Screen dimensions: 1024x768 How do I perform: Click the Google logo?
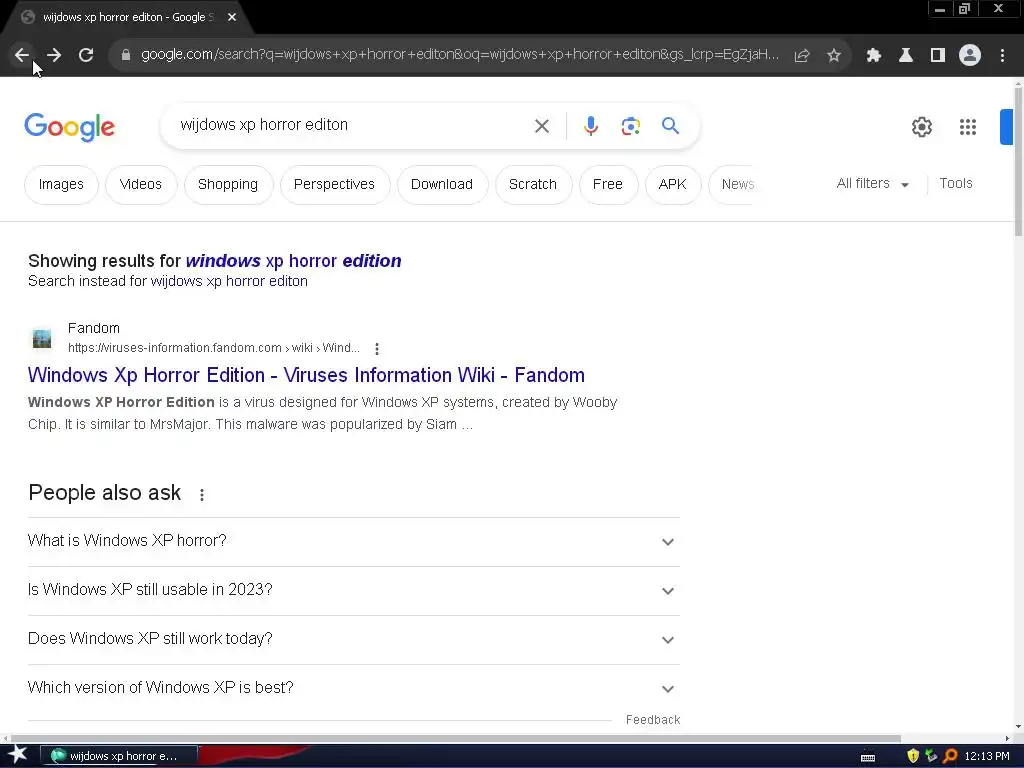69,127
